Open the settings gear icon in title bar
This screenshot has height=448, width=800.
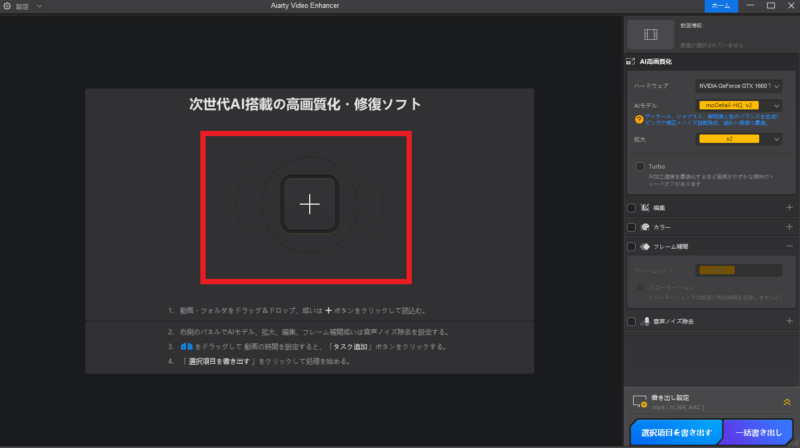[7, 6]
